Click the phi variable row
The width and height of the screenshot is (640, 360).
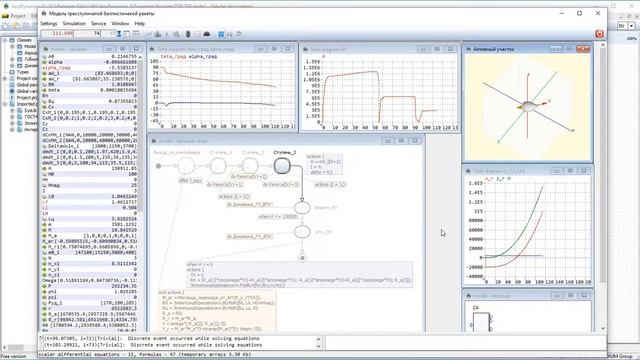coord(90,292)
